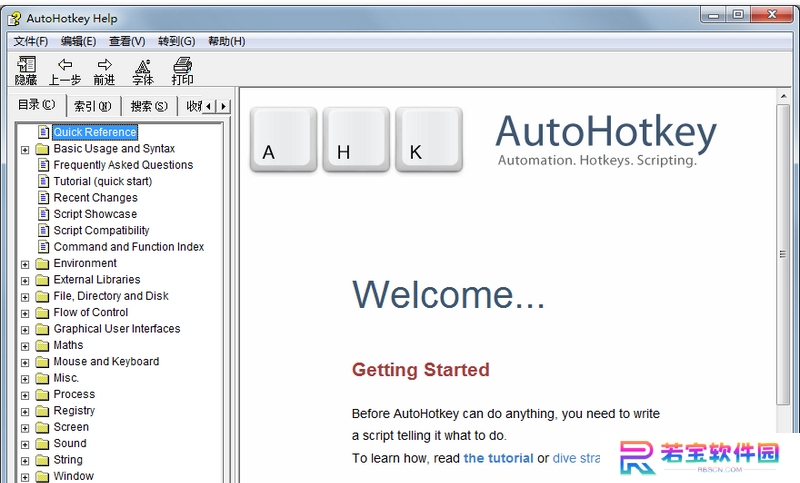Select File, Directory and Disk tree item
Screen dimensions: 800x483
(x=111, y=296)
